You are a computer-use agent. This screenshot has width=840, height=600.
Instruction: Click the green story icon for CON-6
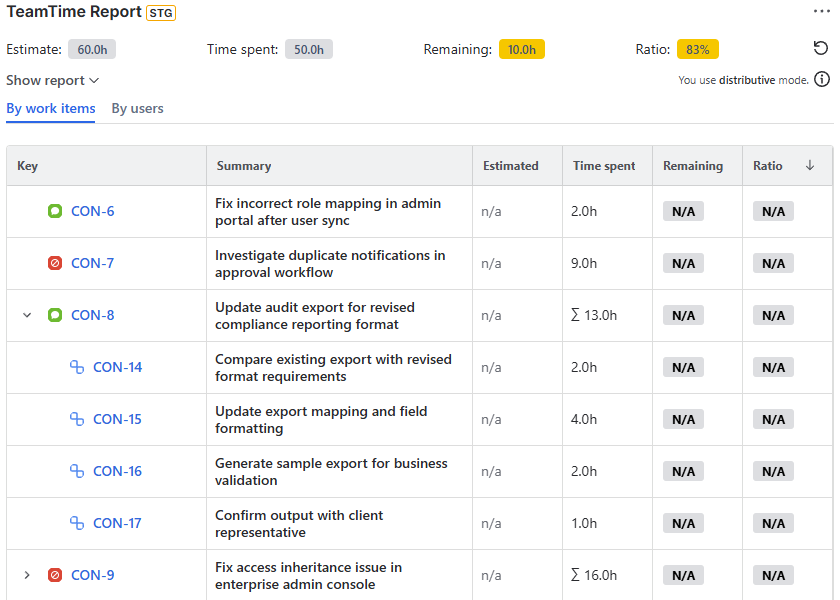click(55, 211)
